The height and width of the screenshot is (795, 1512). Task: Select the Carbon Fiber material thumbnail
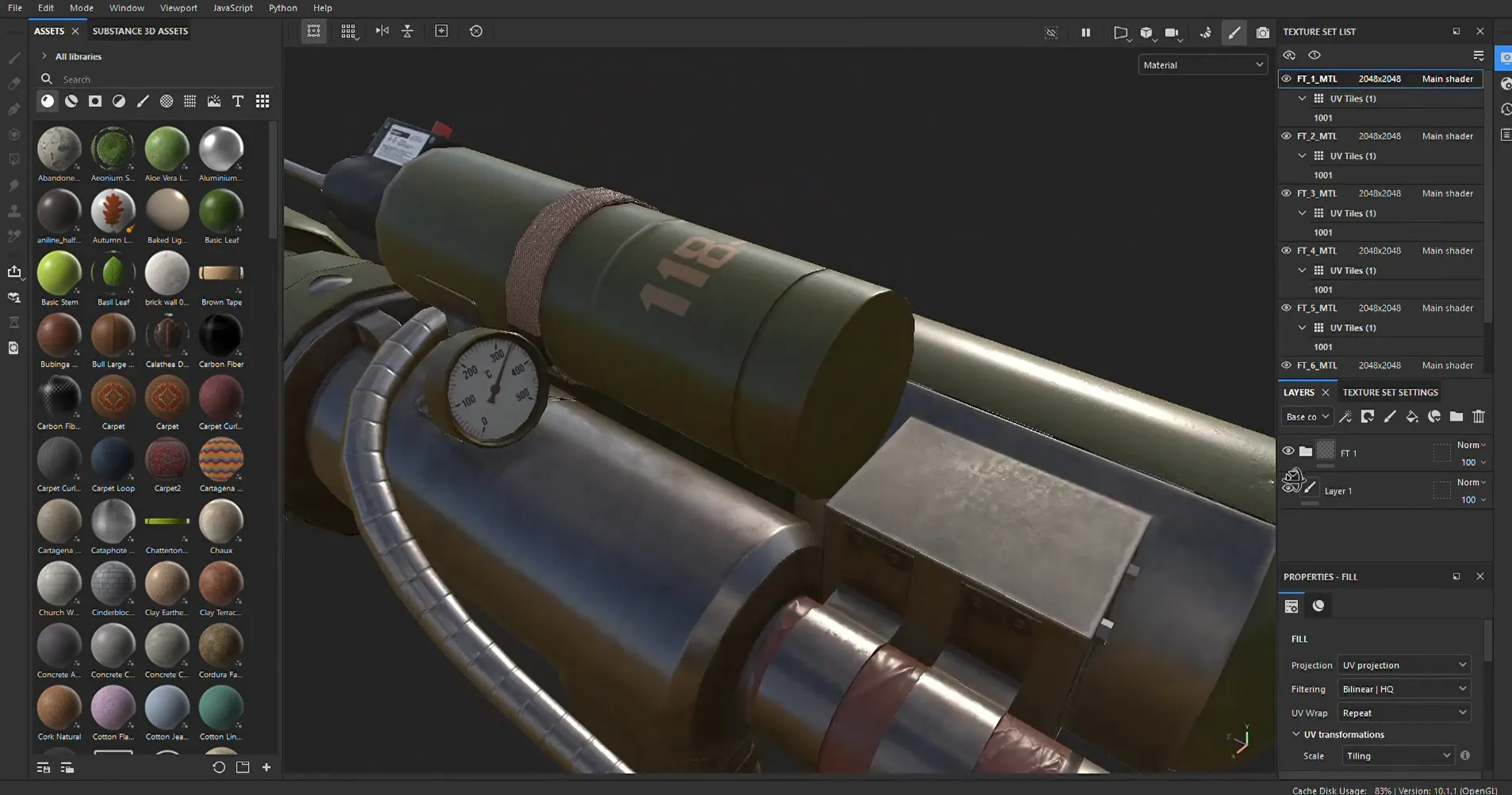point(221,335)
